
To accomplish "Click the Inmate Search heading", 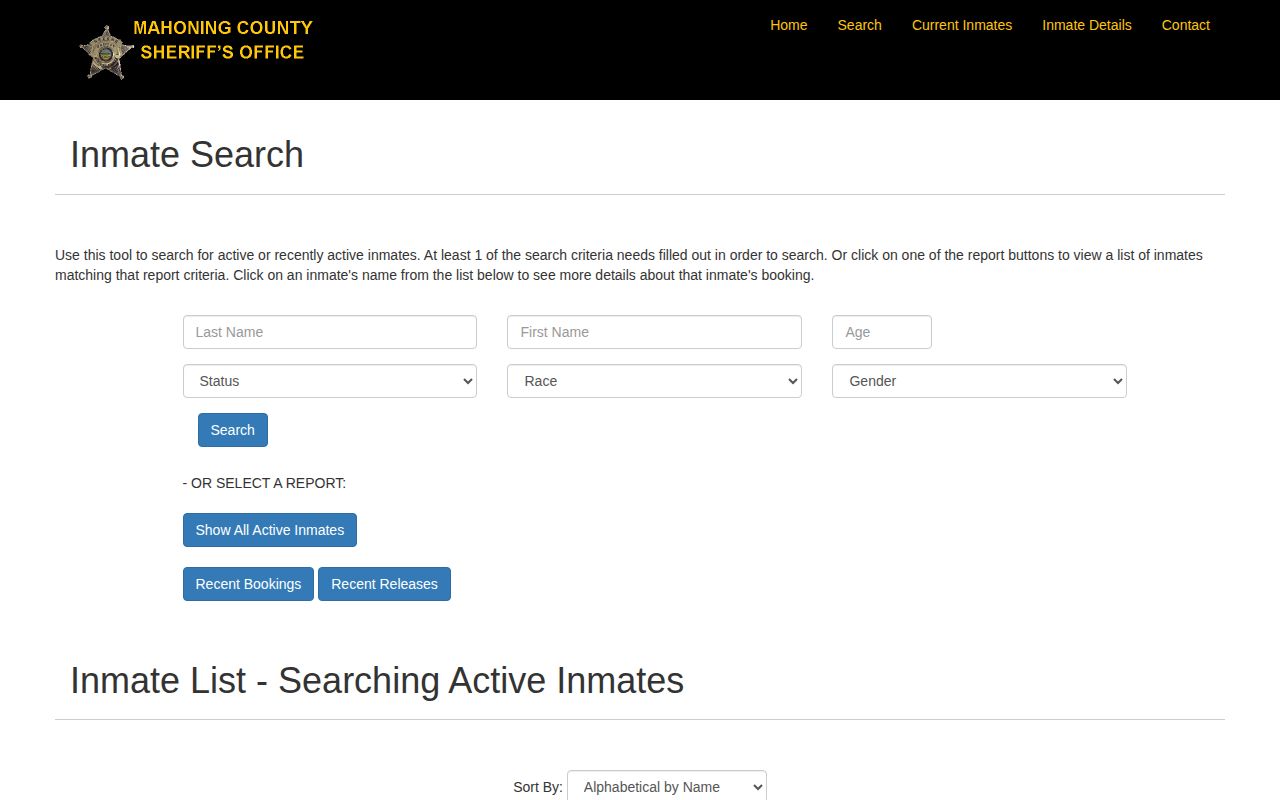I will (x=187, y=155).
